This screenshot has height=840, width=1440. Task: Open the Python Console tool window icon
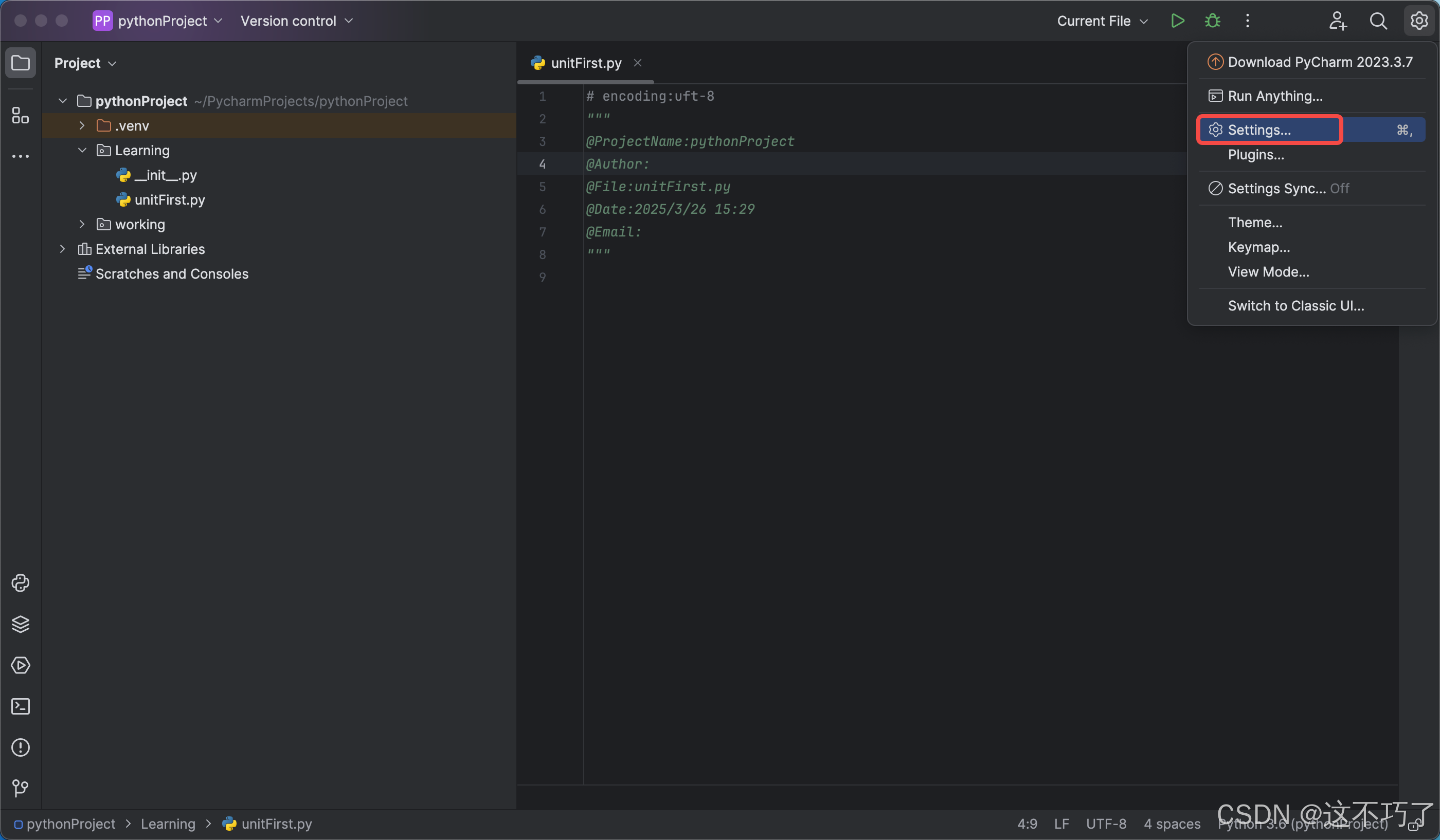pos(21,582)
